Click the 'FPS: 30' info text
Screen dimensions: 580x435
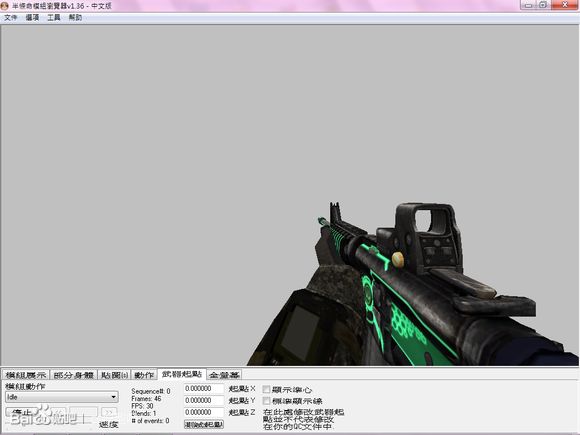(x=142, y=406)
